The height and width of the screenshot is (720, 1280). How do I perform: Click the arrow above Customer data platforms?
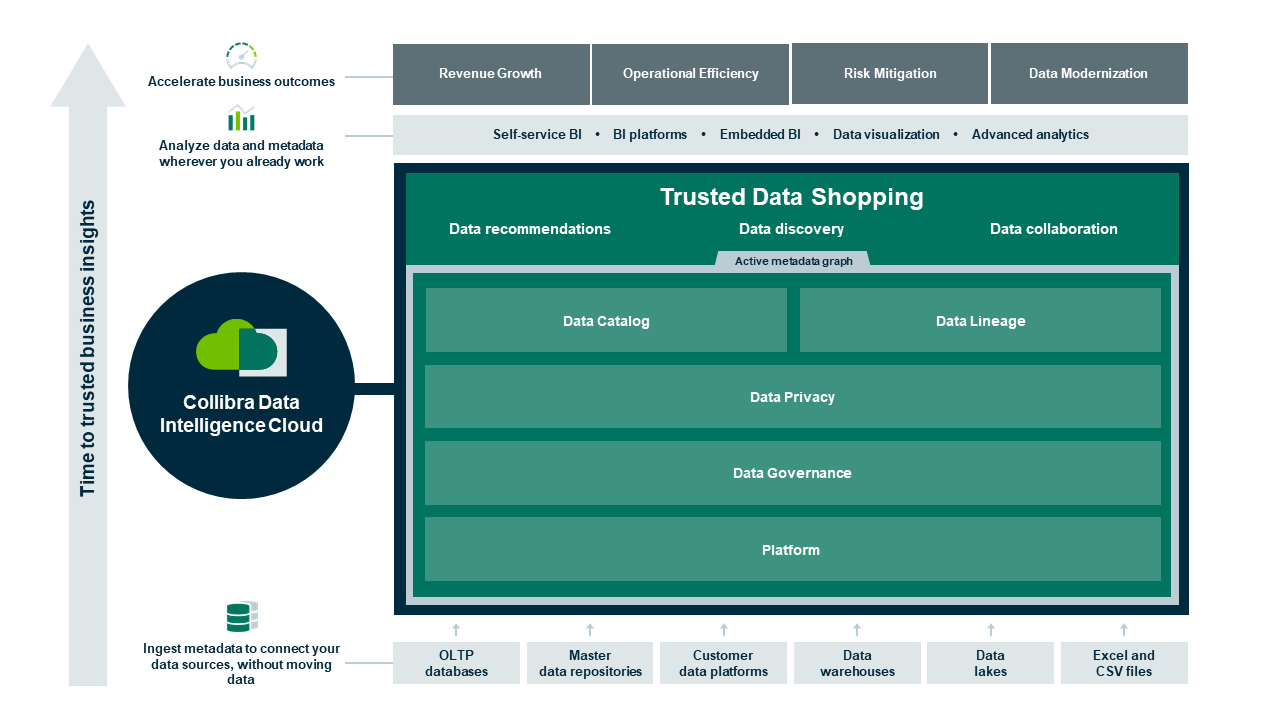point(723,630)
